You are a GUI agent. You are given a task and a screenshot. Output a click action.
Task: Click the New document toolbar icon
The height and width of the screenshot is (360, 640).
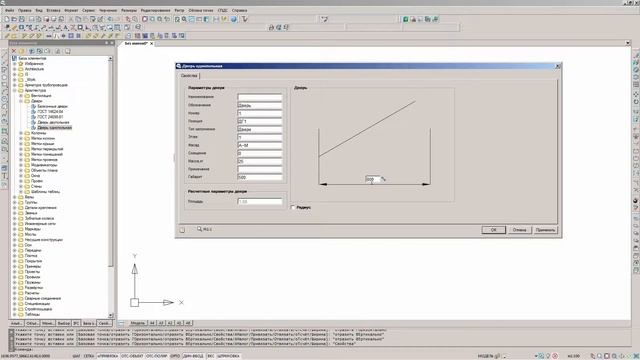(x=7, y=19)
